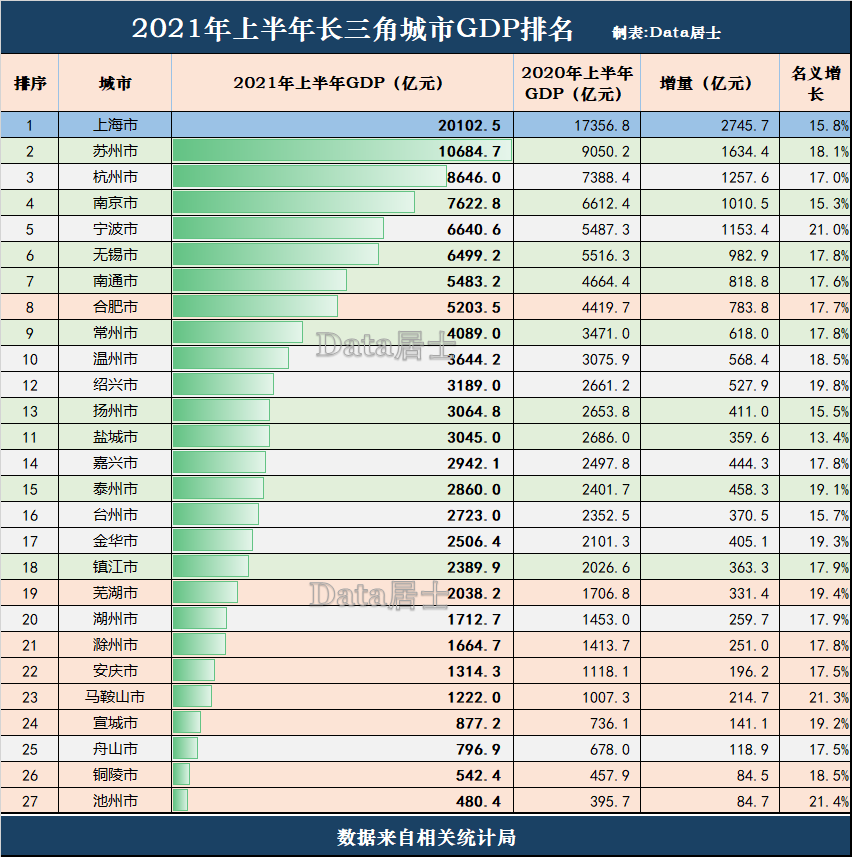The height and width of the screenshot is (857, 852).
Task: Select the 杭州市 city cell
Action: click(x=115, y=177)
